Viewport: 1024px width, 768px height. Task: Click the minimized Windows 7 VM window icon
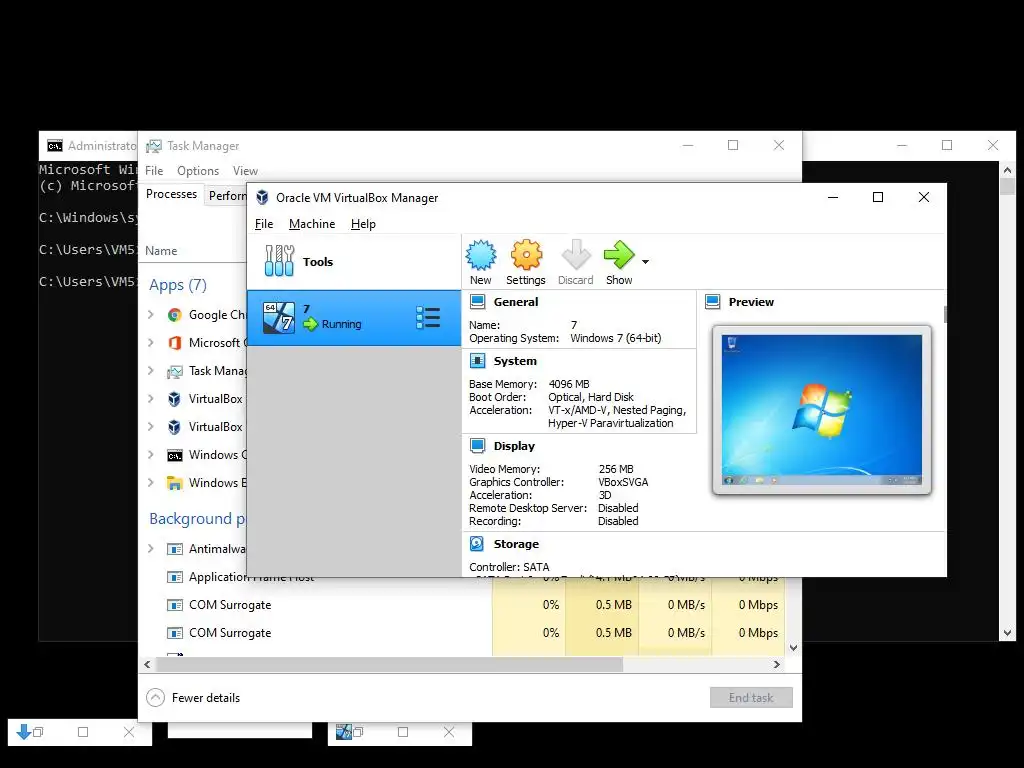pyautogui.click(x=344, y=732)
